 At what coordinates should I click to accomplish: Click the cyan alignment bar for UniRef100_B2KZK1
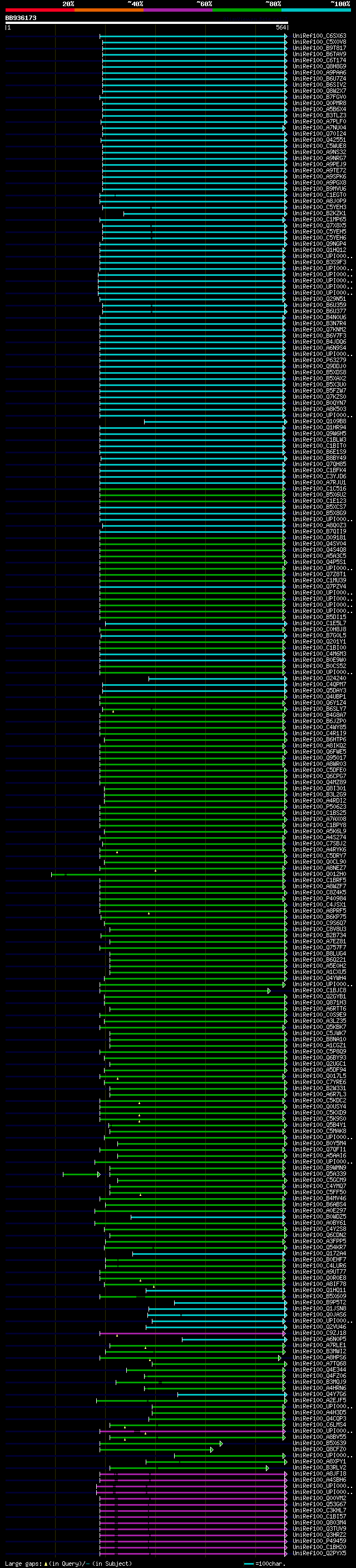[x=206, y=213]
